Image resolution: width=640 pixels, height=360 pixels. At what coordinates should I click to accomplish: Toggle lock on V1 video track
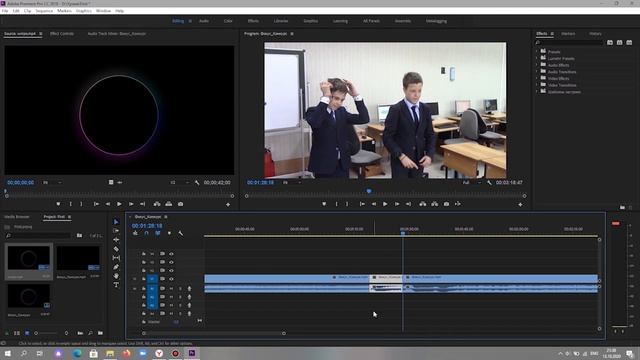pyautogui.click(x=144, y=279)
